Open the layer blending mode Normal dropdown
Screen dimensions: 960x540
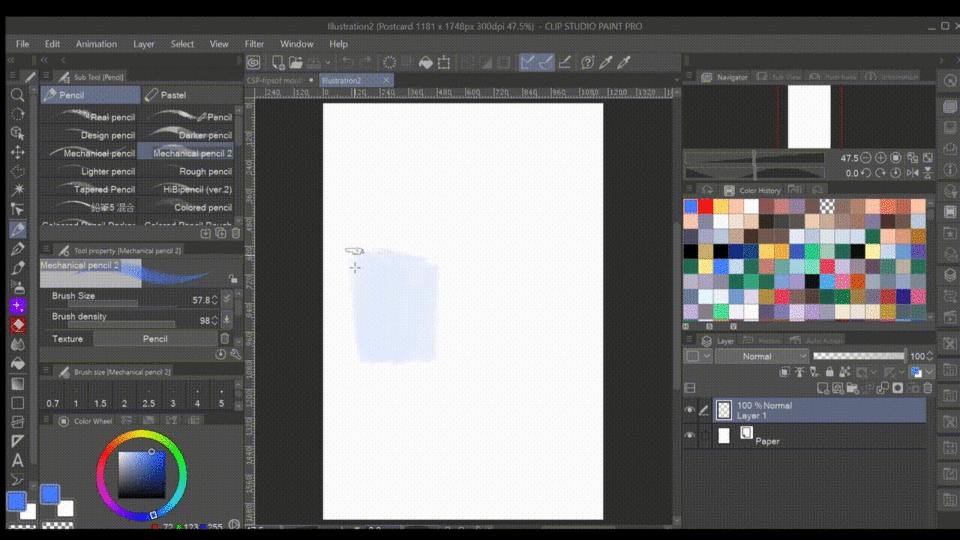761,356
